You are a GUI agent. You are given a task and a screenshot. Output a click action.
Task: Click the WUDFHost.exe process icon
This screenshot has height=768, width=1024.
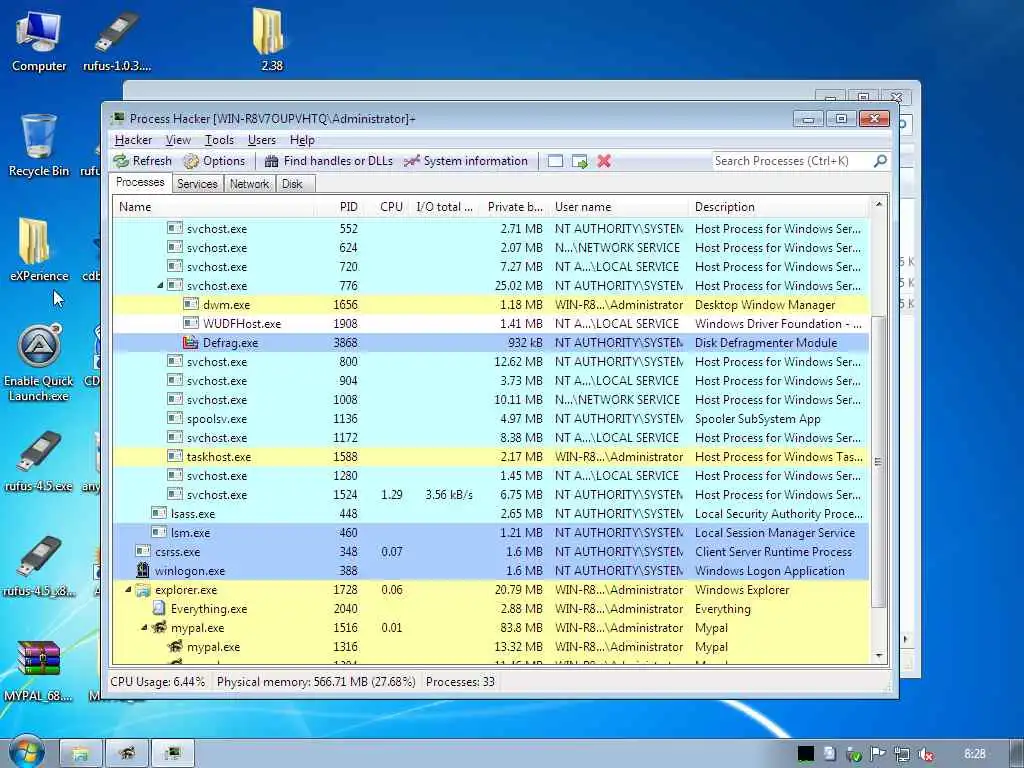point(190,323)
